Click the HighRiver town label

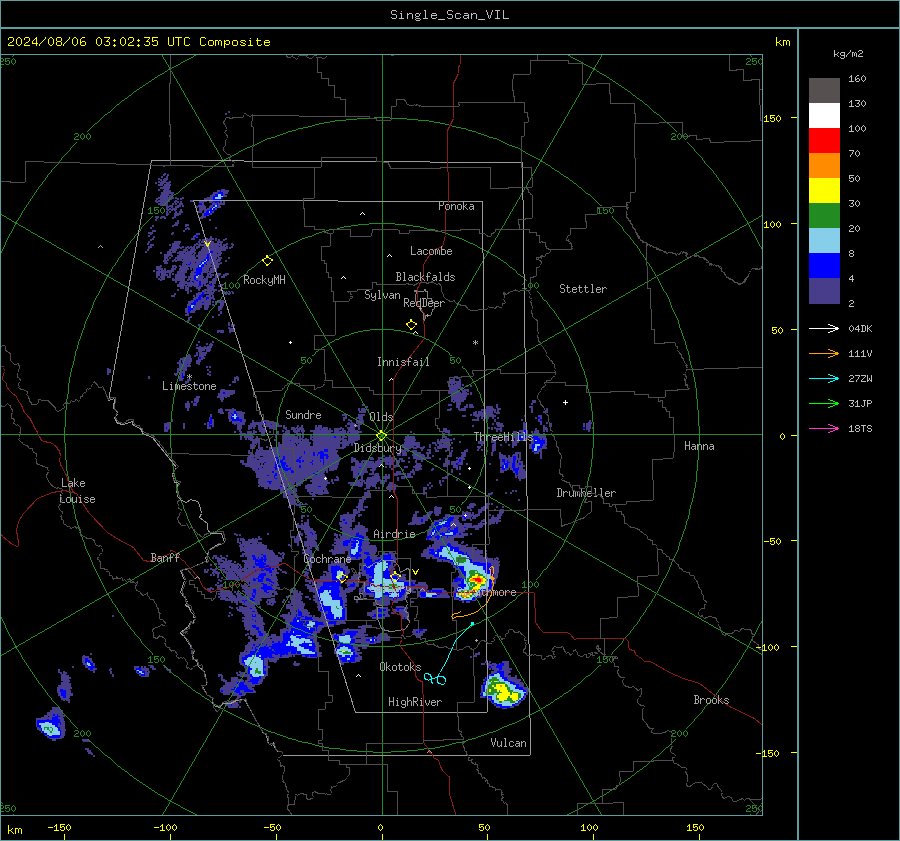click(415, 702)
